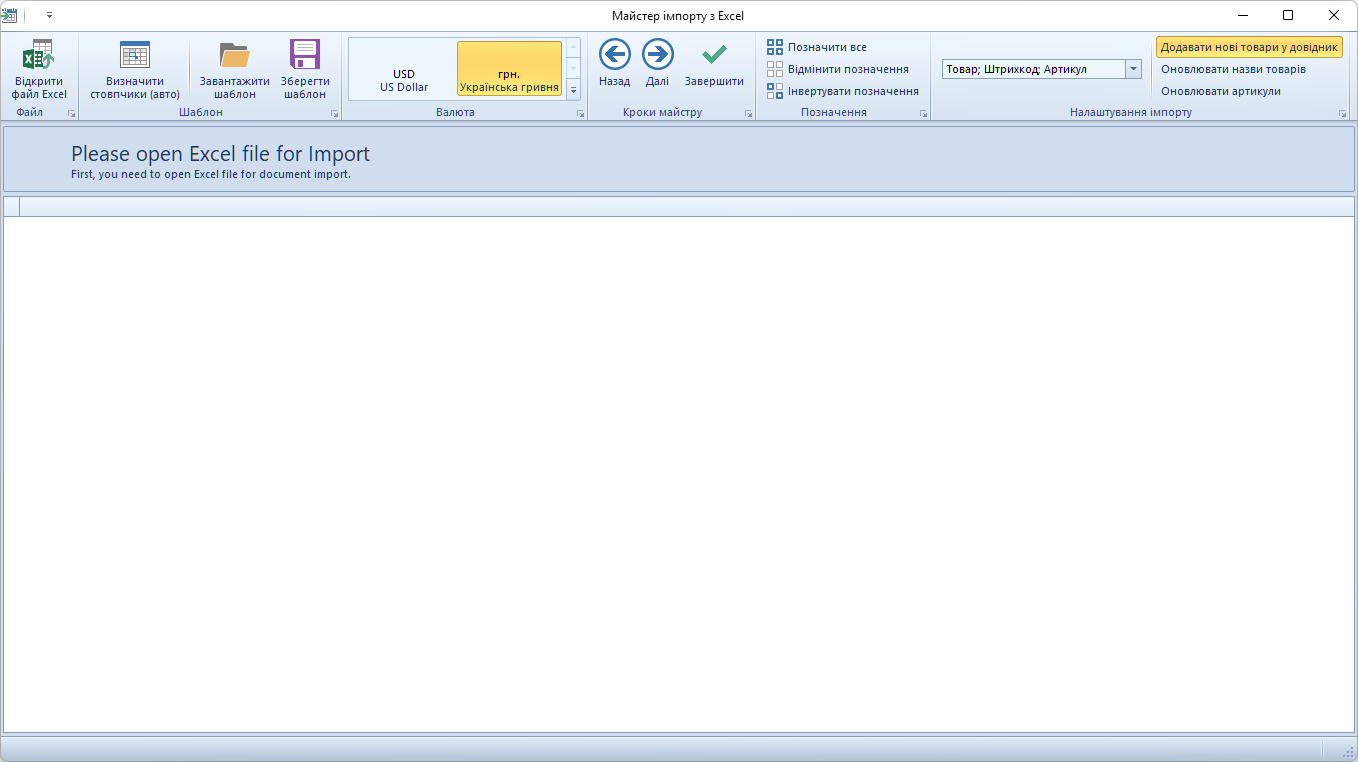This screenshot has height=762, width=1358.
Task: Open the Quick Access Toolbar customize dropdown
Action: point(49,15)
